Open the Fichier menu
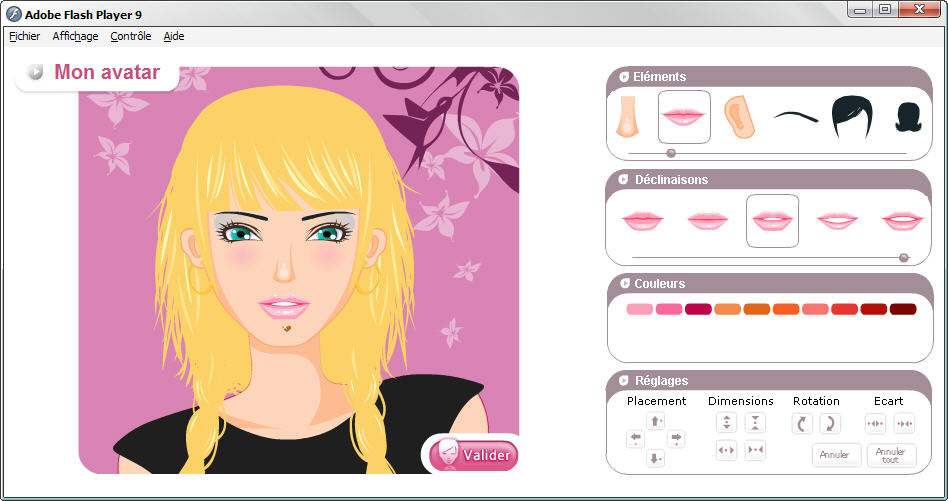 tap(25, 36)
